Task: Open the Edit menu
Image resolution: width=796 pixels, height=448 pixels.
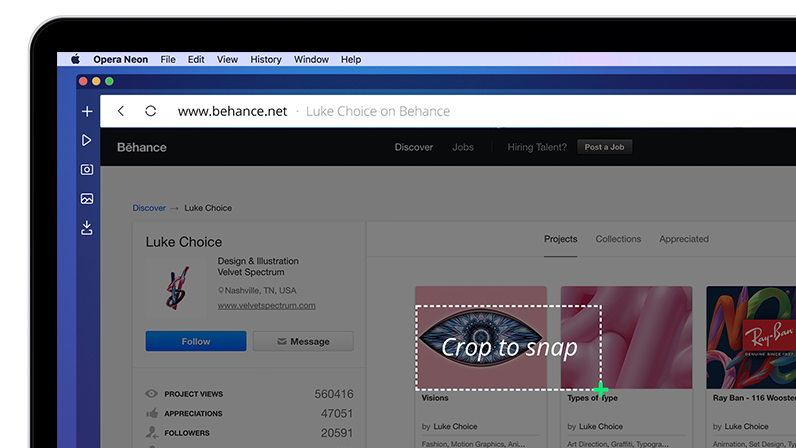Action: tap(196, 59)
